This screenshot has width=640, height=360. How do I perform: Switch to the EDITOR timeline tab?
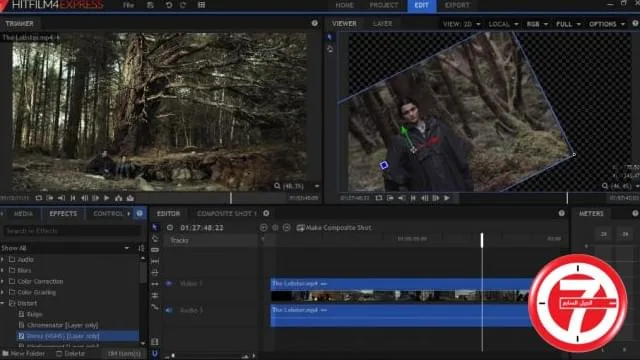(x=168, y=213)
